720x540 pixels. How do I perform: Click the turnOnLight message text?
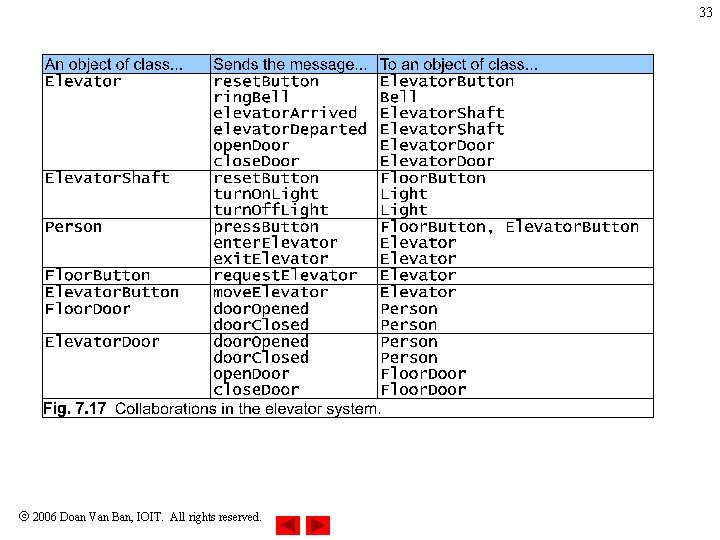pos(266,195)
